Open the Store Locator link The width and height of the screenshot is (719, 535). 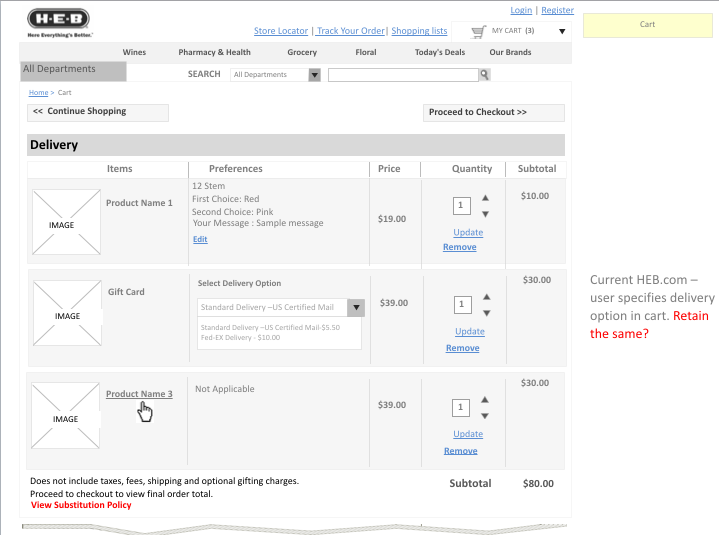click(x=281, y=31)
